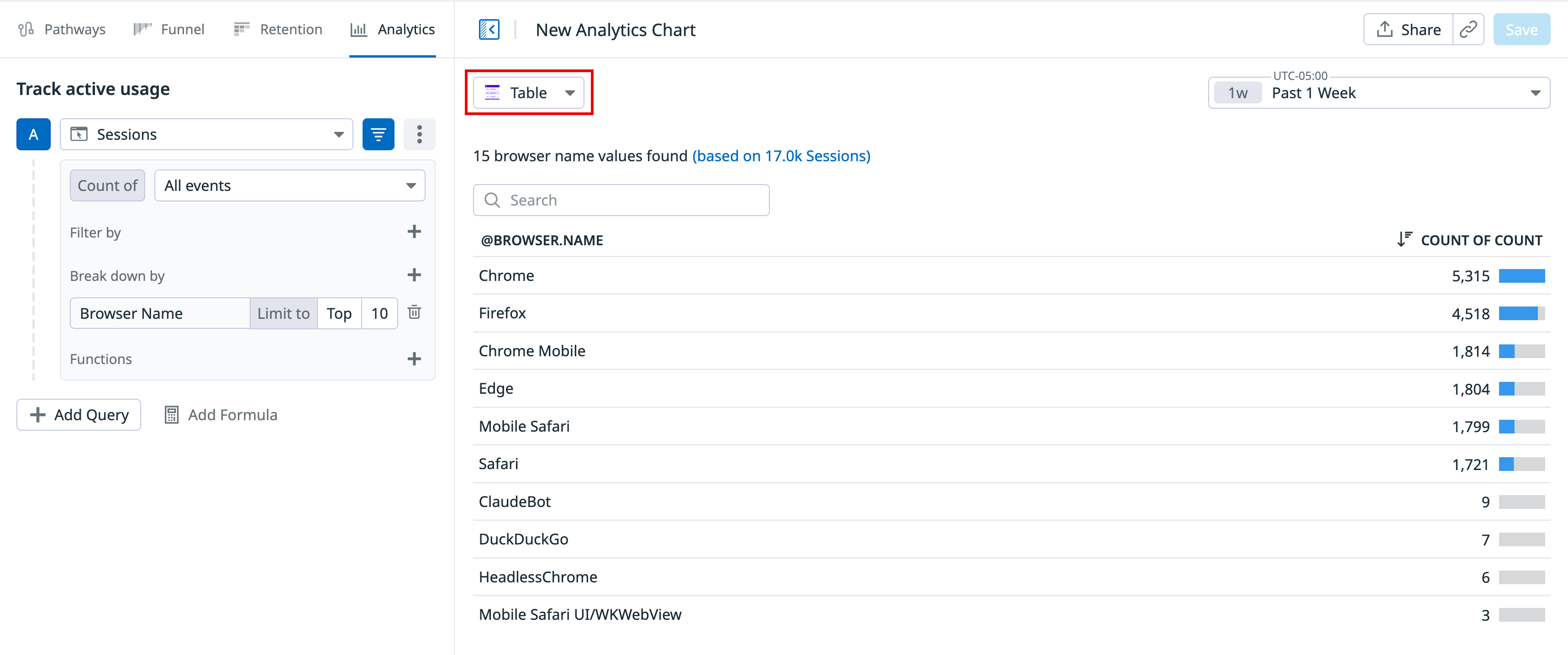The height and width of the screenshot is (655, 1568).
Task: Click the Add Query button
Action: pyautogui.click(x=79, y=415)
